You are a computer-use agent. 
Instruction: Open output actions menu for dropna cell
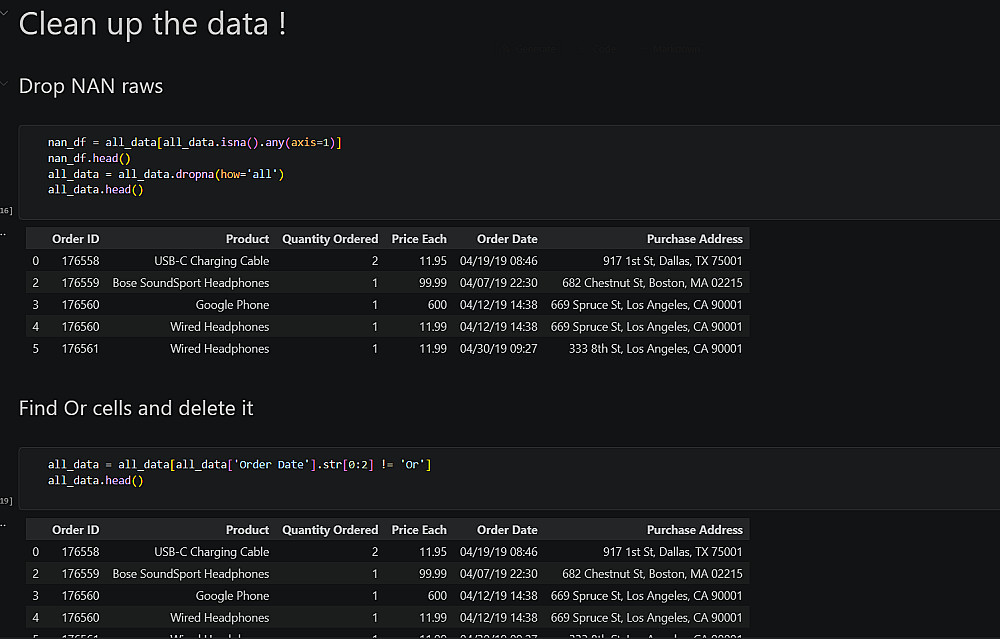pos(3,233)
